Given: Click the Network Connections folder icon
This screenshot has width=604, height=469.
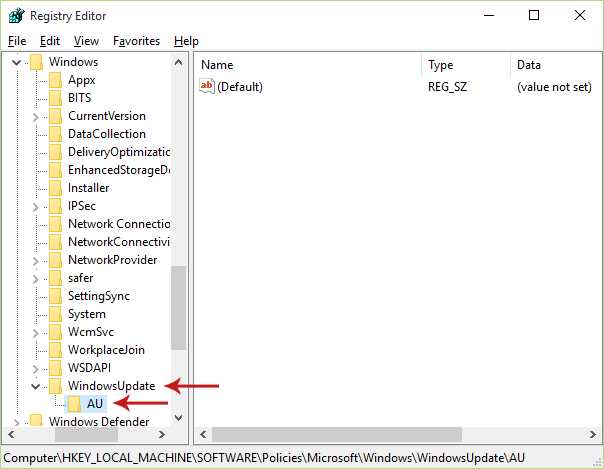Looking at the screenshot, I should point(55,224).
